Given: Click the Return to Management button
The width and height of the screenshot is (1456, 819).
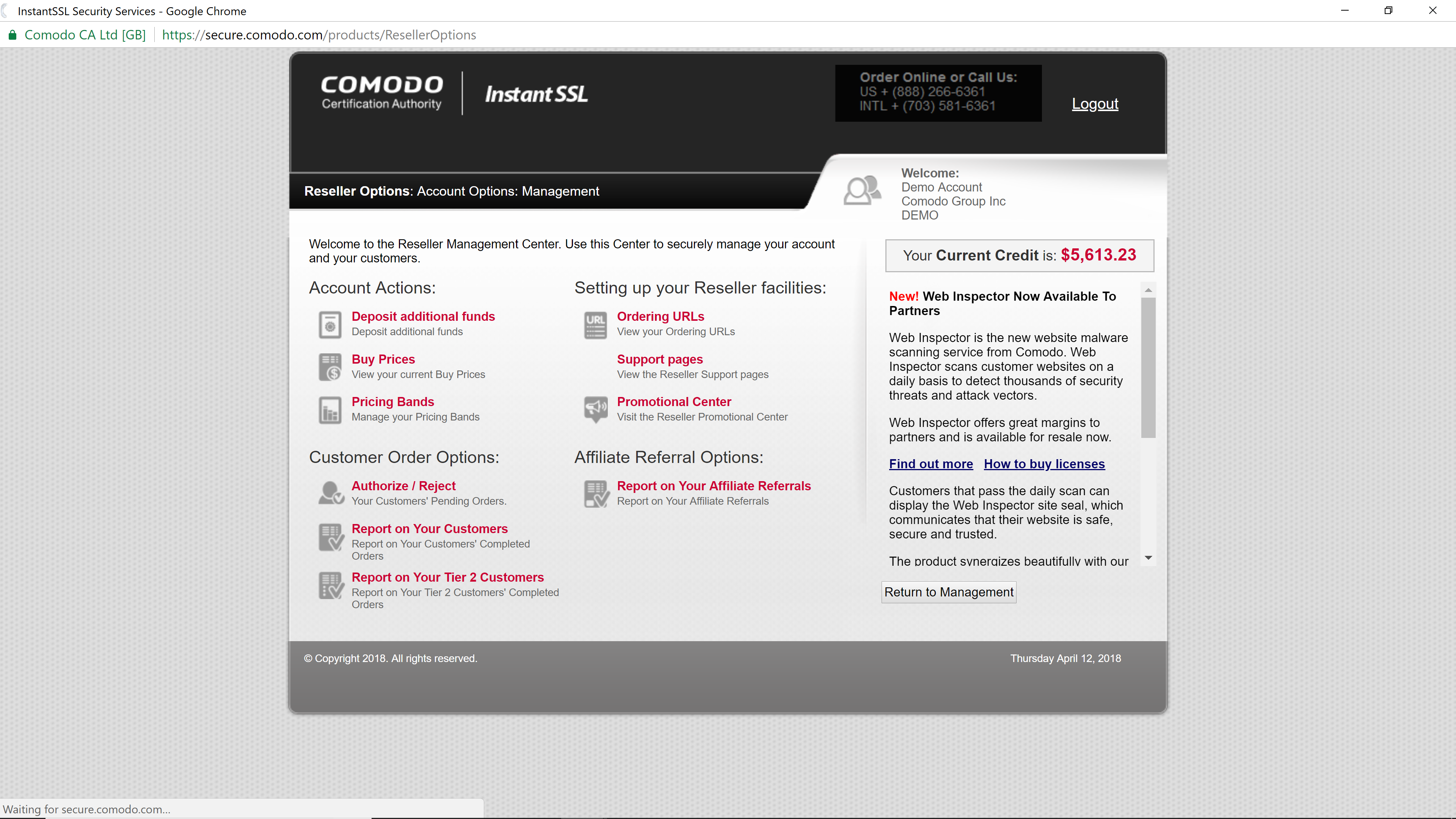Looking at the screenshot, I should coord(948,592).
